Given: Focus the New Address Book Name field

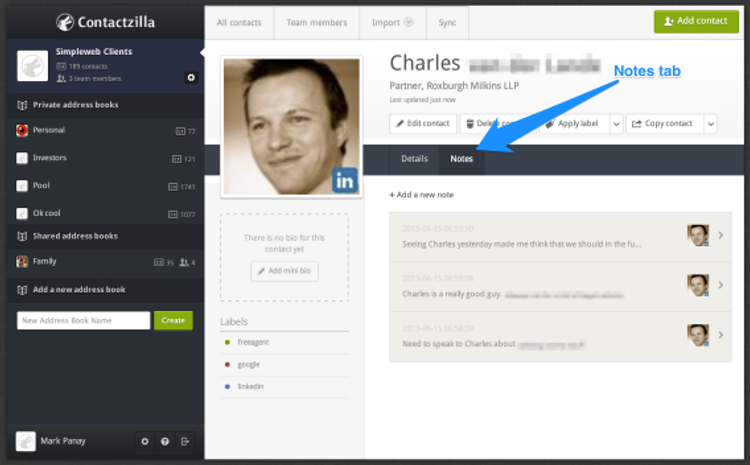Looking at the screenshot, I should click(x=83, y=321).
